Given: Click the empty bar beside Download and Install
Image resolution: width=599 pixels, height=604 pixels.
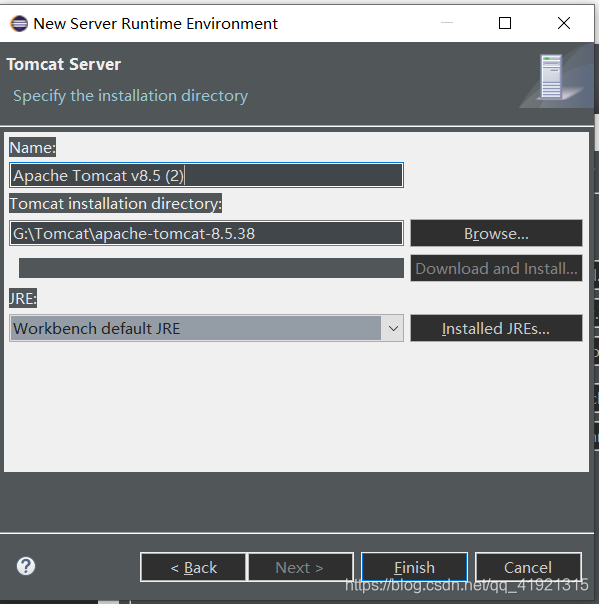Looking at the screenshot, I should [x=211, y=268].
